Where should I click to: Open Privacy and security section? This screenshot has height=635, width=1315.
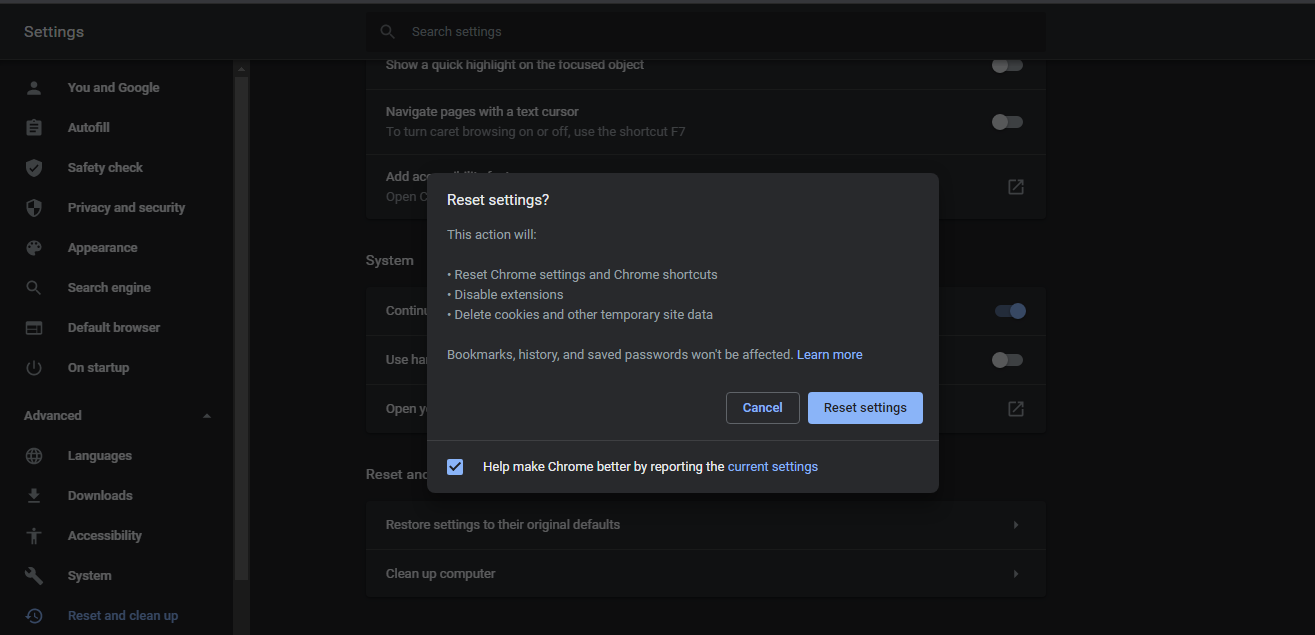pos(126,207)
